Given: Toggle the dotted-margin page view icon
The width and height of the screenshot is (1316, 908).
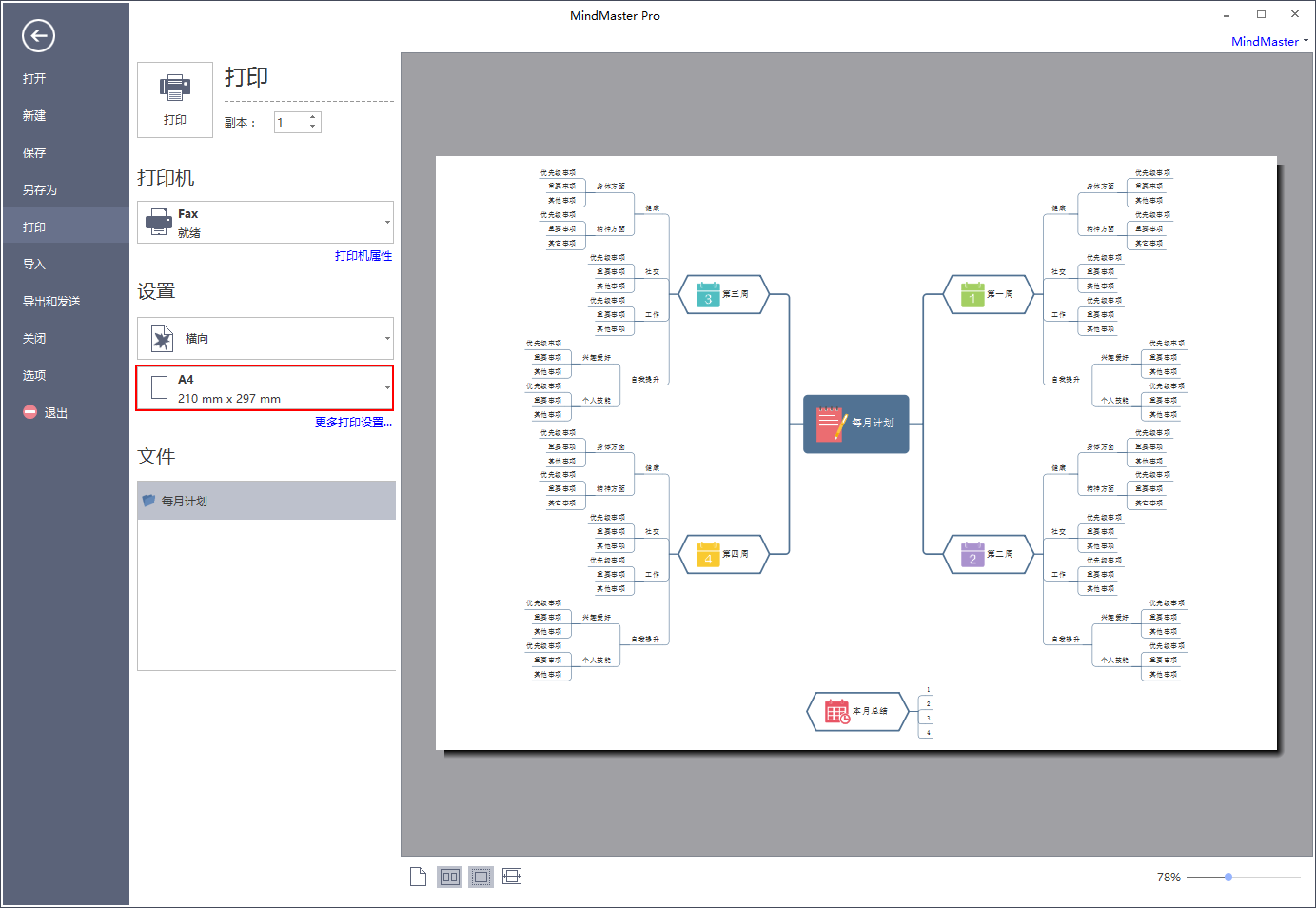Looking at the screenshot, I should coord(481,877).
